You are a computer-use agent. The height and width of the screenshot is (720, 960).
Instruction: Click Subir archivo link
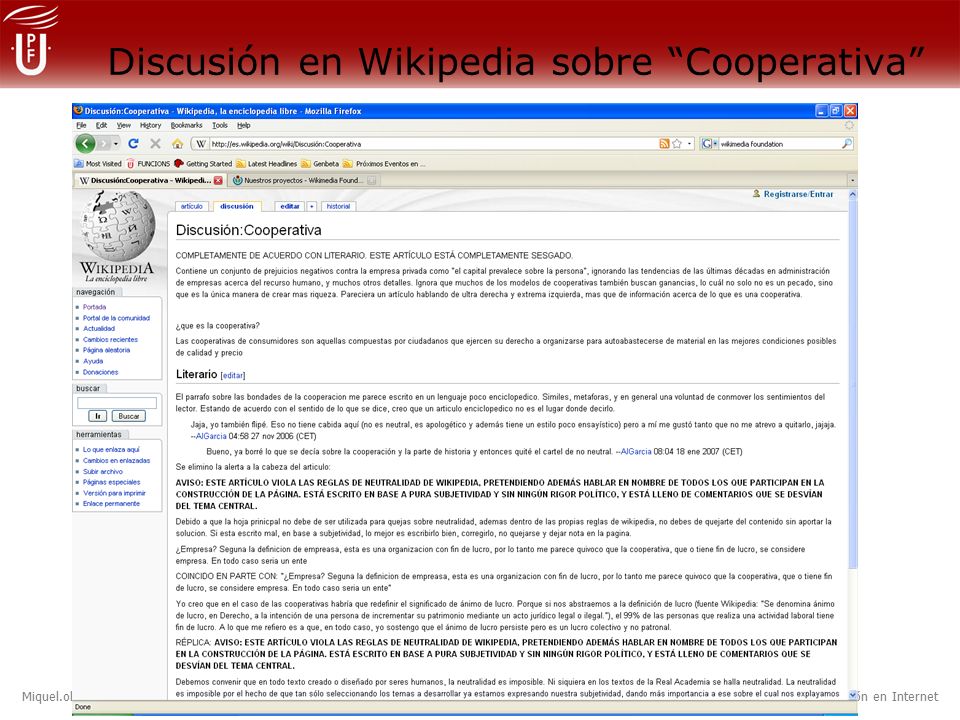pos(103,471)
